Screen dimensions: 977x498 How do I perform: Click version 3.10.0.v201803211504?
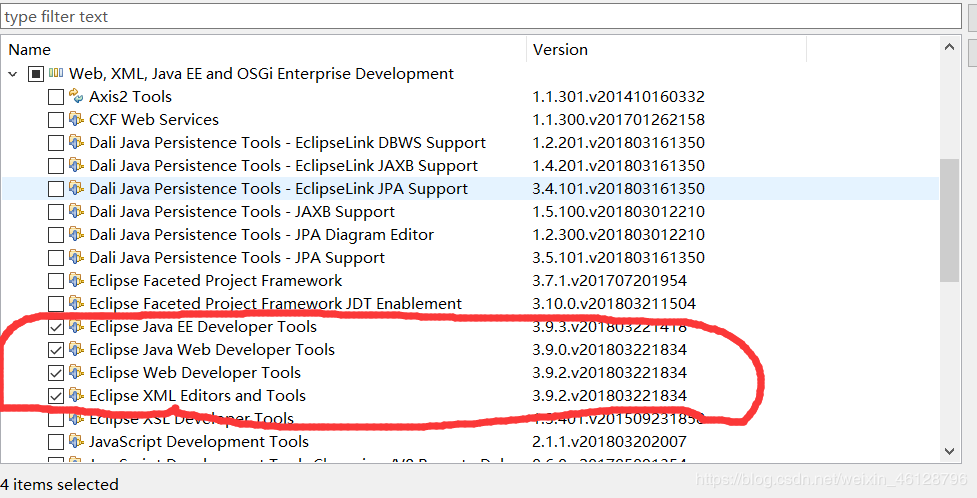coord(614,304)
